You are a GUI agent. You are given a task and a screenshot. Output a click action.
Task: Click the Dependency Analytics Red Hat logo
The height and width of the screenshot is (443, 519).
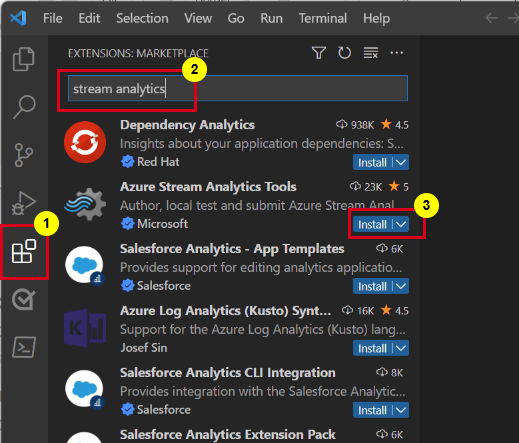point(85,142)
